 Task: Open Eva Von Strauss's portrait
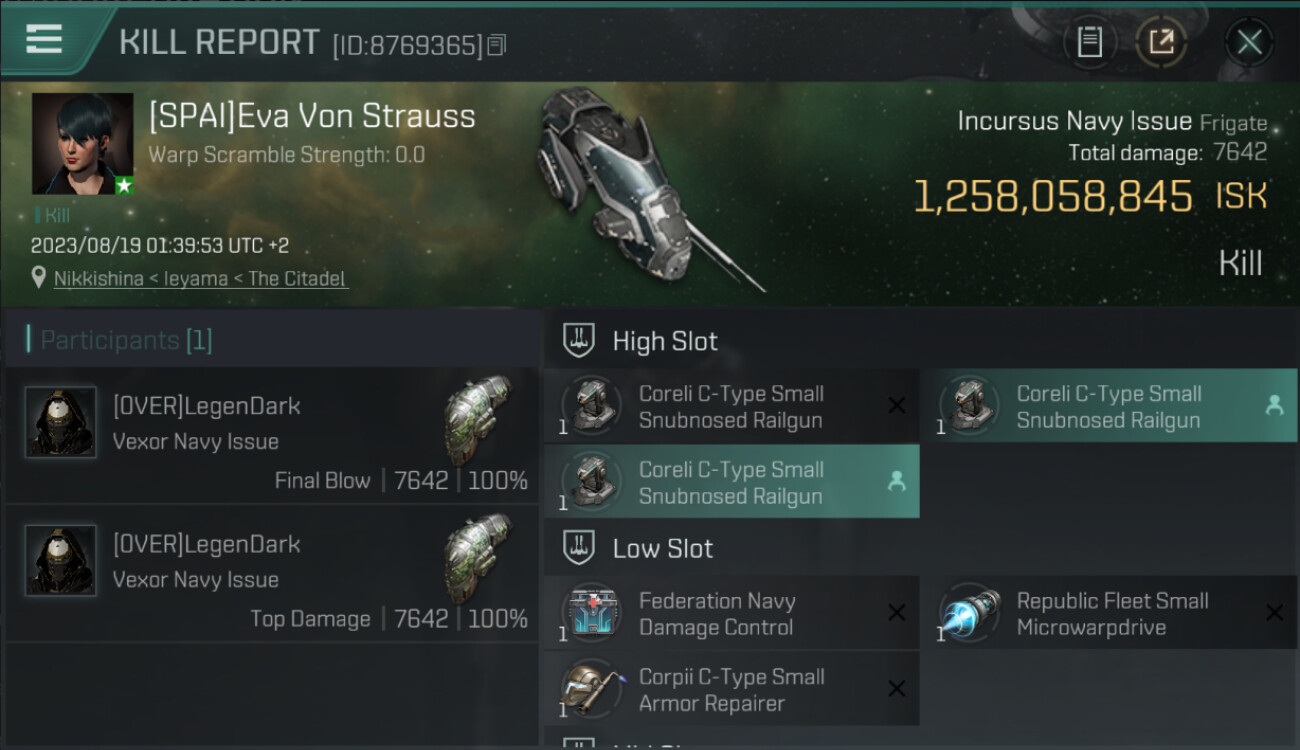click(x=82, y=144)
